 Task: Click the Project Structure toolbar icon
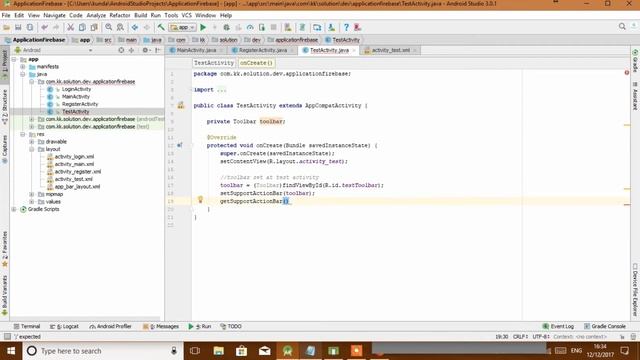(317, 27)
